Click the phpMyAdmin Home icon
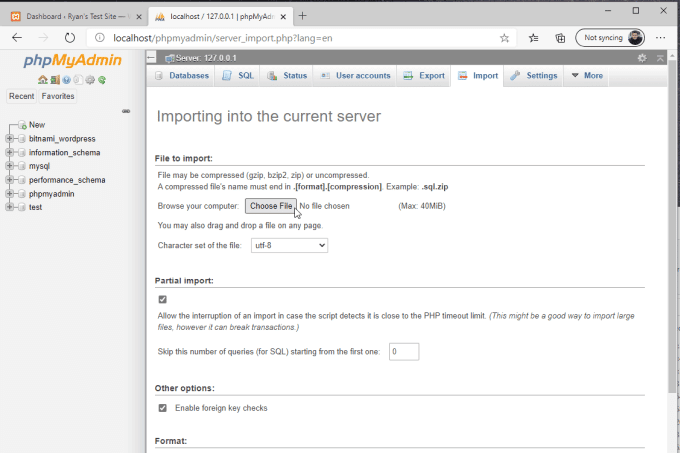Viewport: 680px width, 453px height. tap(43, 80)
